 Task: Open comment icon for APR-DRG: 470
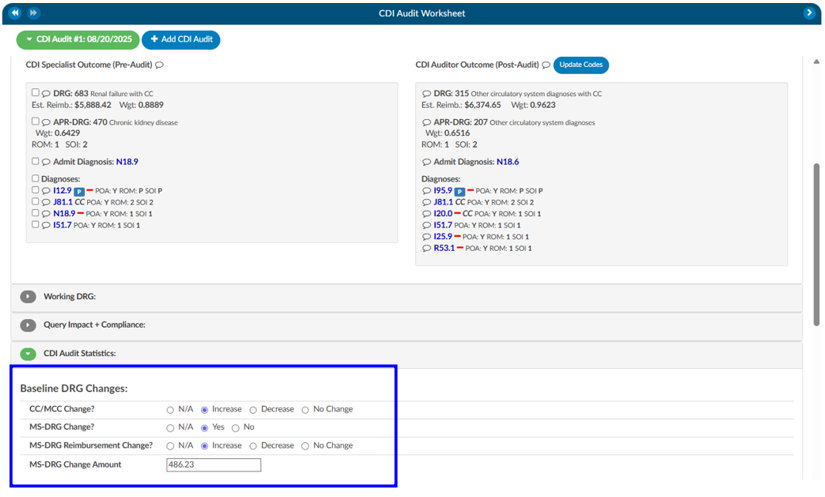pos(46,122)
